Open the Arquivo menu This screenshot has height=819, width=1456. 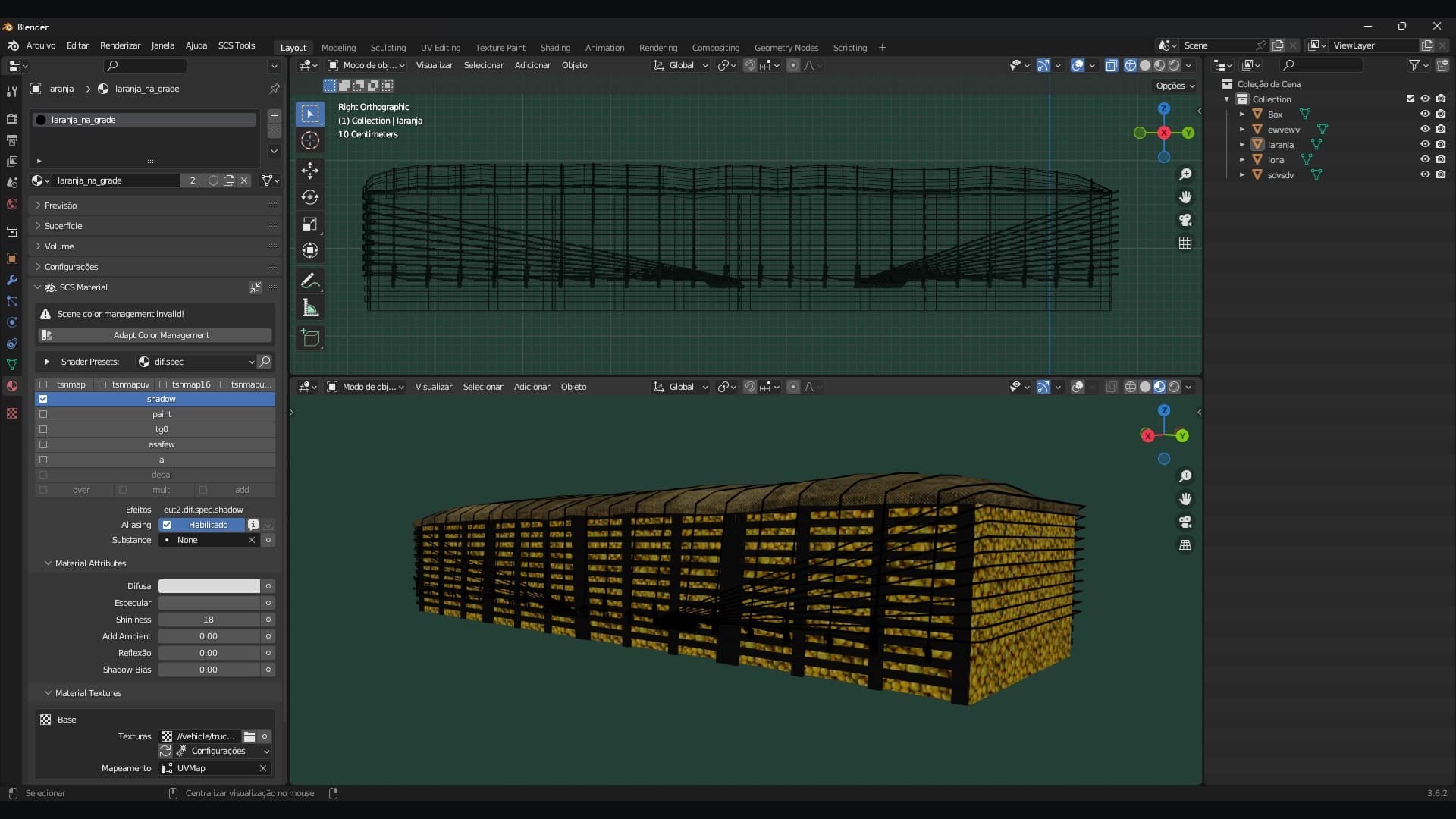tap(41, 45)
